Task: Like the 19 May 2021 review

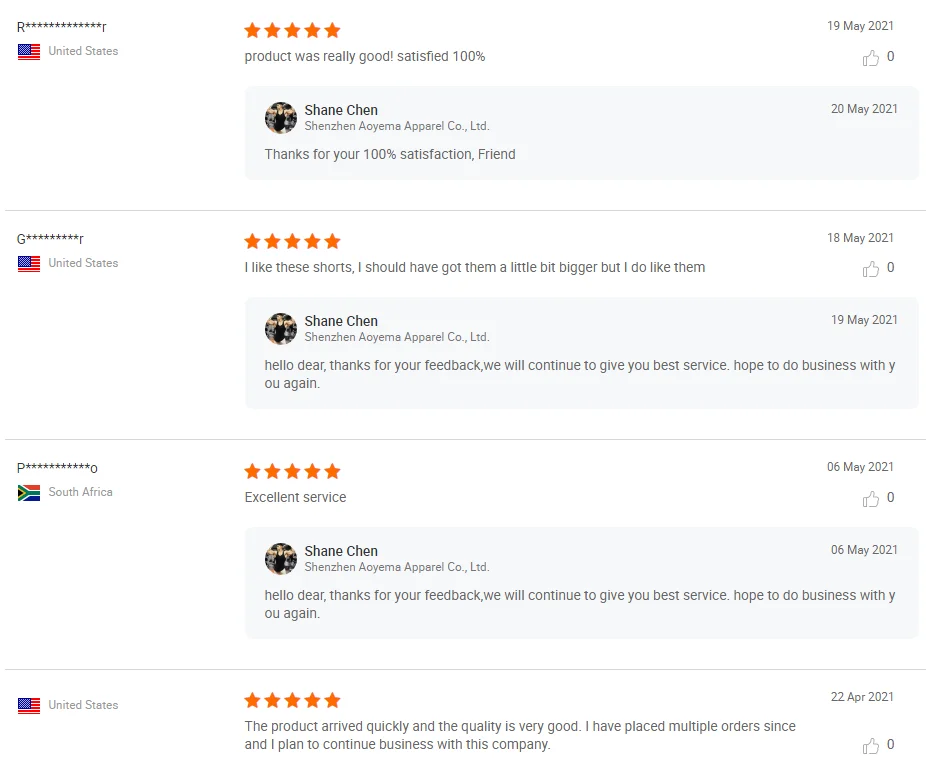Action: point(871,58)
